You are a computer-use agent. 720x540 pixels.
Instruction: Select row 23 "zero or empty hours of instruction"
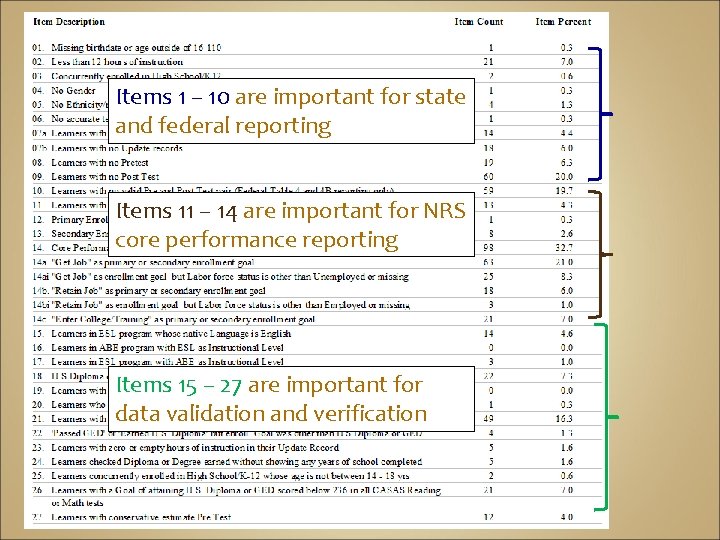tap(317, 448)
